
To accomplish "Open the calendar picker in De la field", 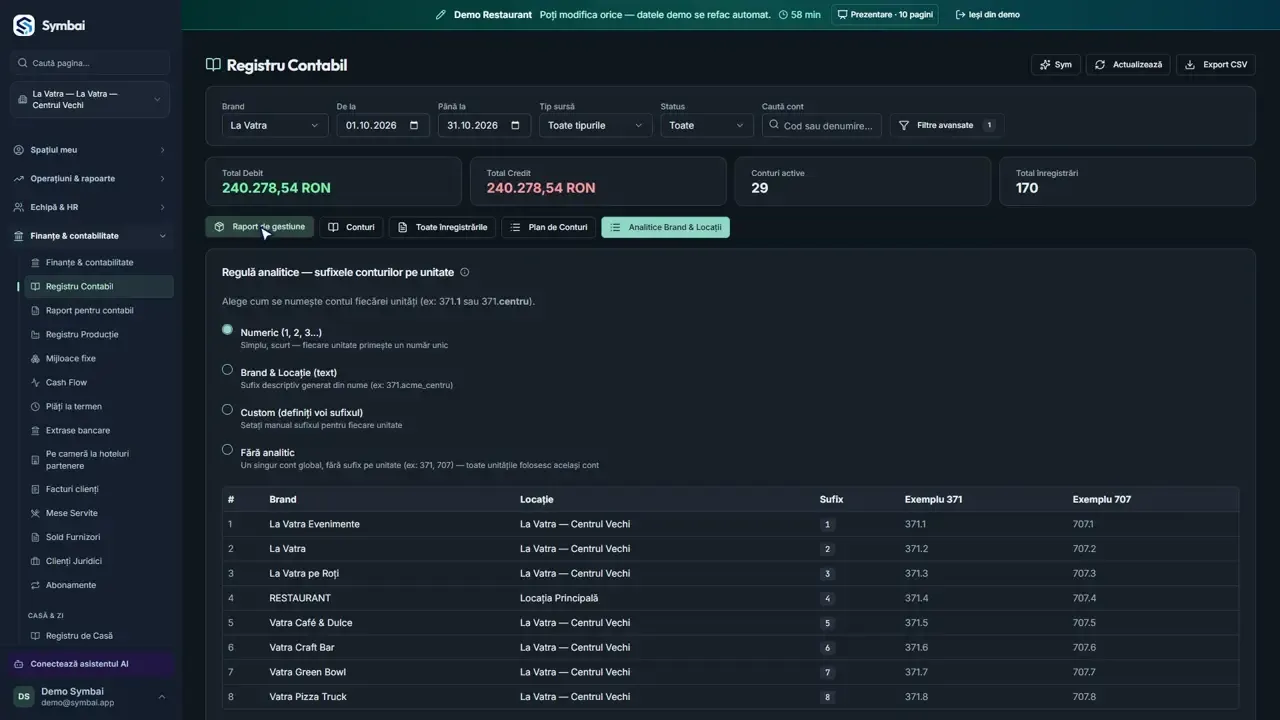I will click(413, 125).
